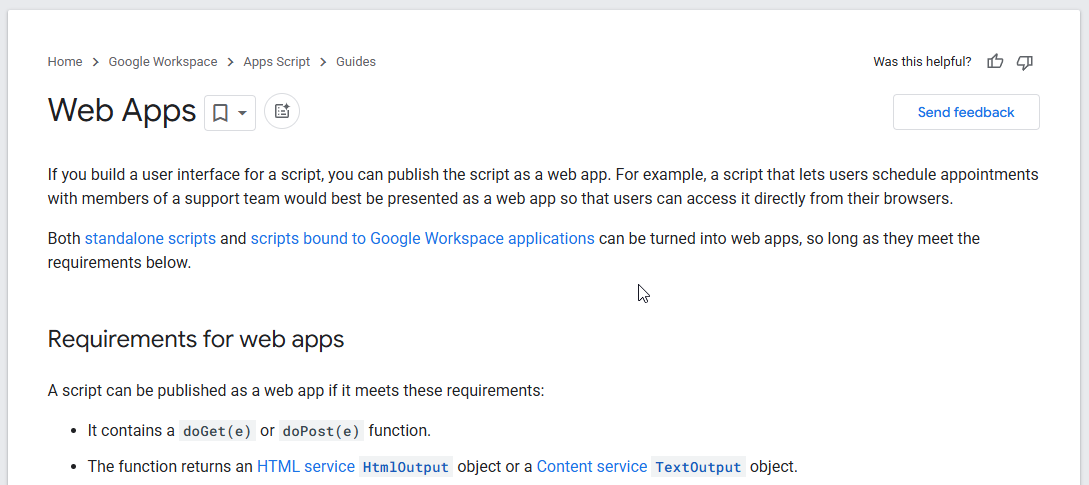Open the Content service link

[x=590, y=466]
